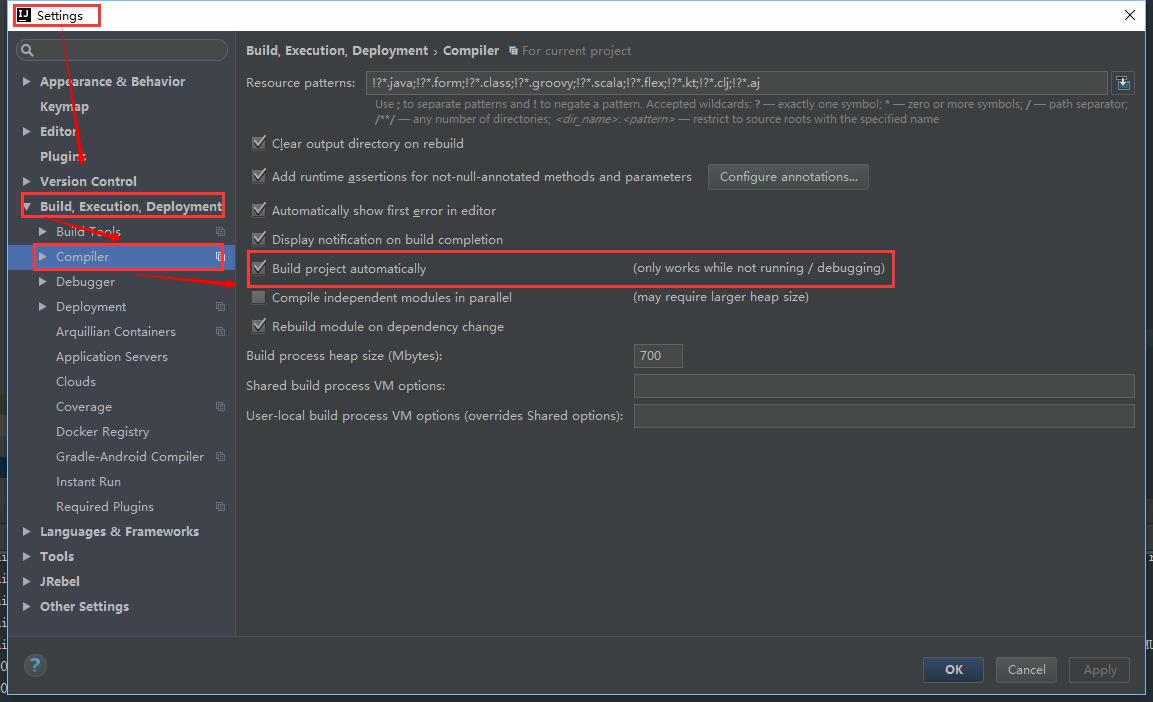Select Keymap in settings tree

point(64,107)
